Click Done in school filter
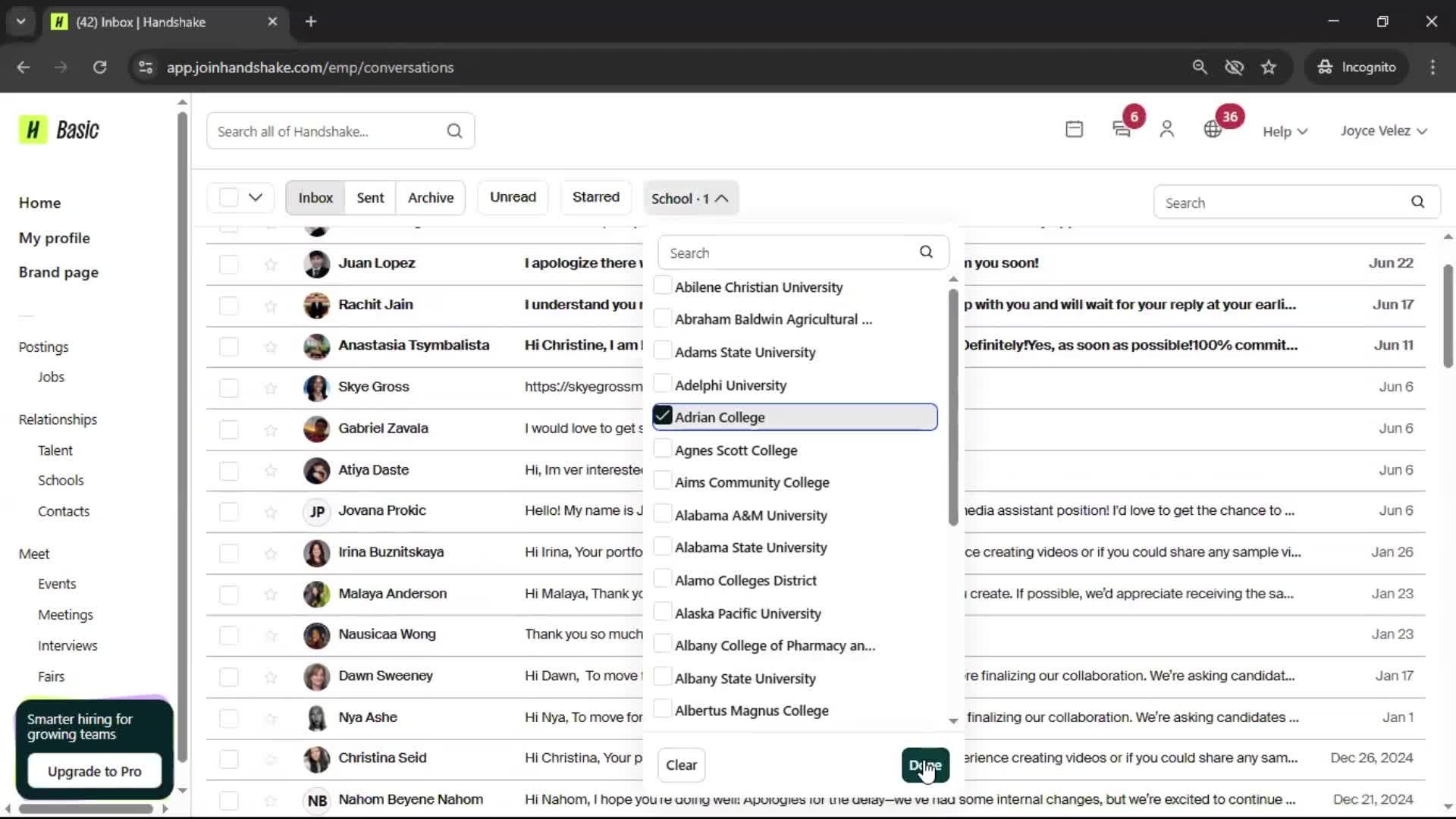 [925, 765]
